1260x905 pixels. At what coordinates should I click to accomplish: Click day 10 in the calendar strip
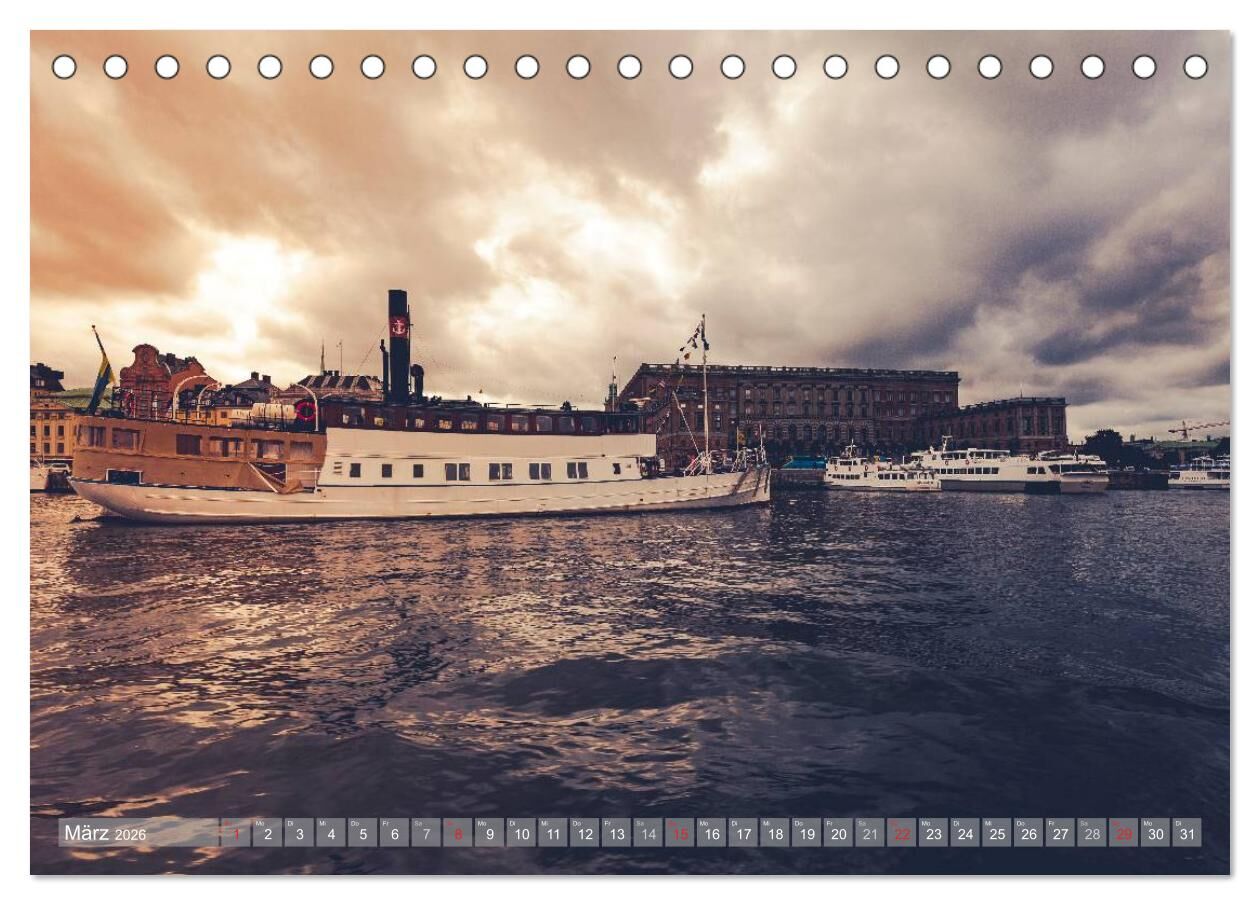pos(521,833)
